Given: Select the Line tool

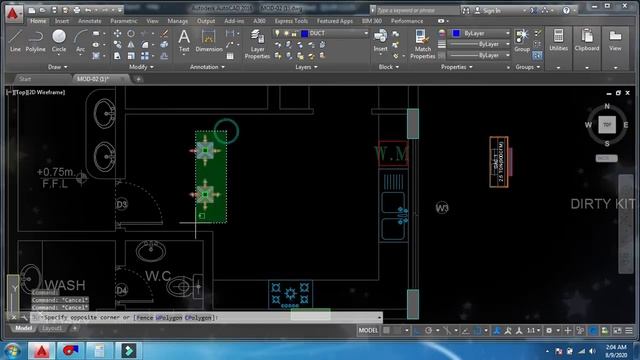Looking at the screenshot, I should [15, 41].
